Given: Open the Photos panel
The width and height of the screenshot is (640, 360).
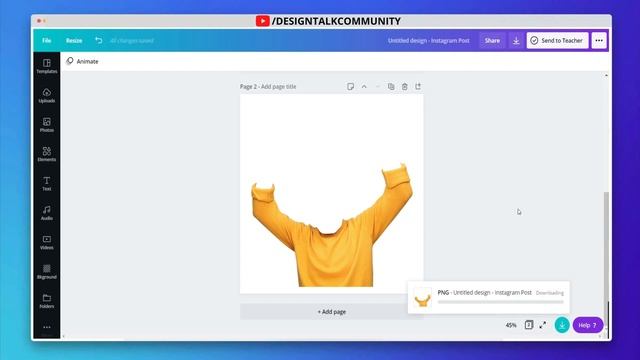Looking at the screenshot, I should click(47, 125).
